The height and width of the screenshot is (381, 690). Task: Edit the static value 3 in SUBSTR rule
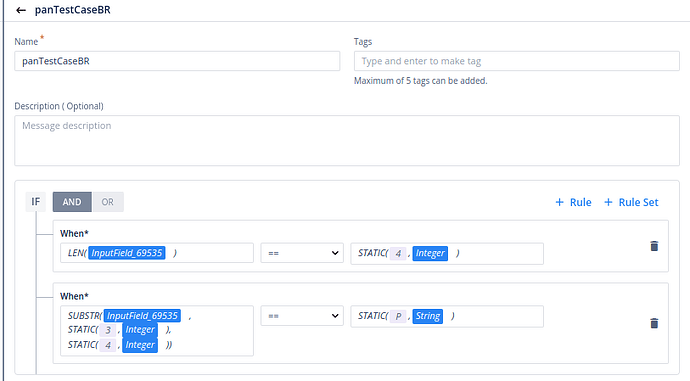pyautogui.click(x=108, y=330)
